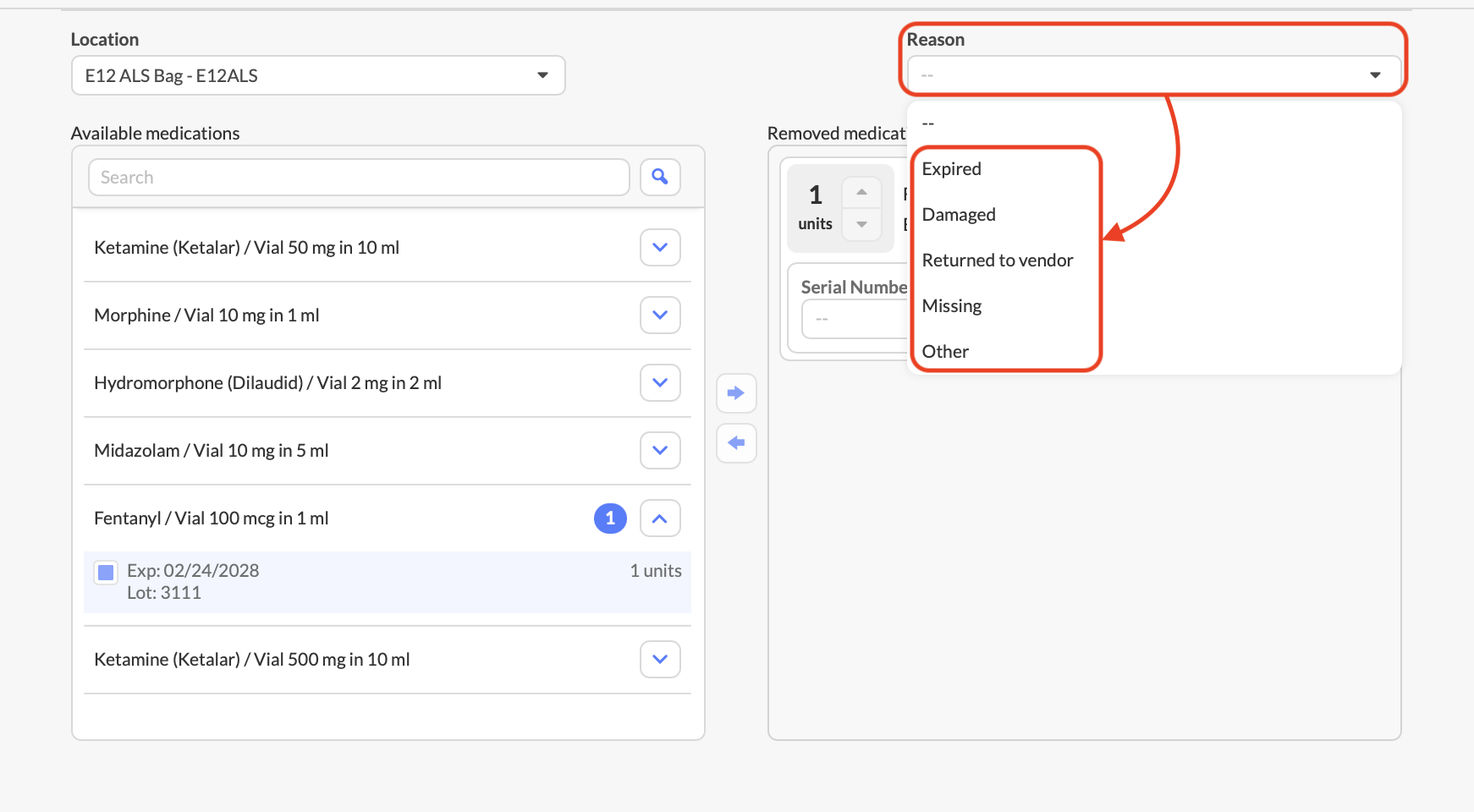Decrease units with the down stepper arrow
Screen dimensions: 1474x812
(x=861, y=224)
